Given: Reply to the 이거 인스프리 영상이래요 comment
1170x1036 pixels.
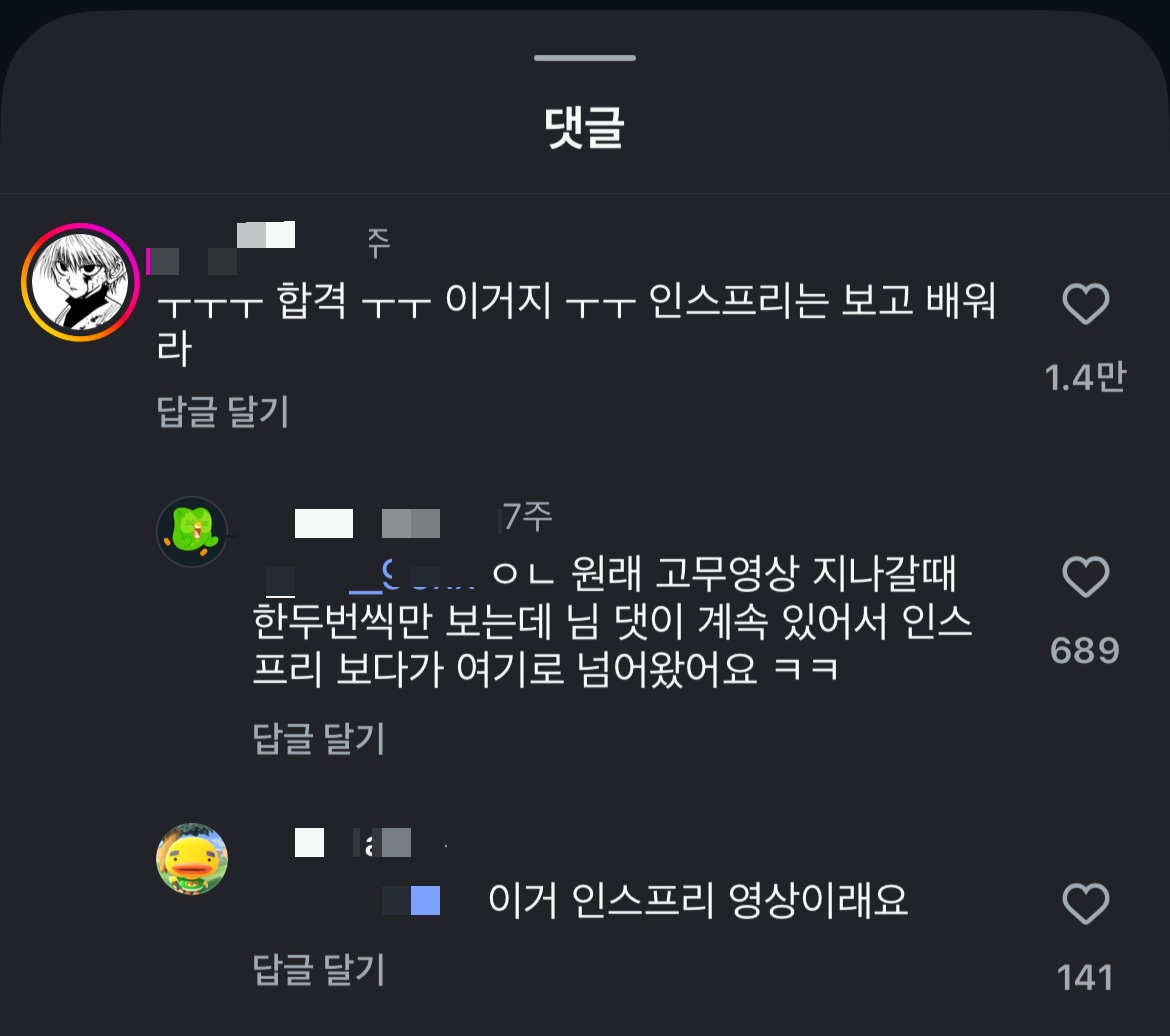Looking at the screenshot, I should click(319, 970).
